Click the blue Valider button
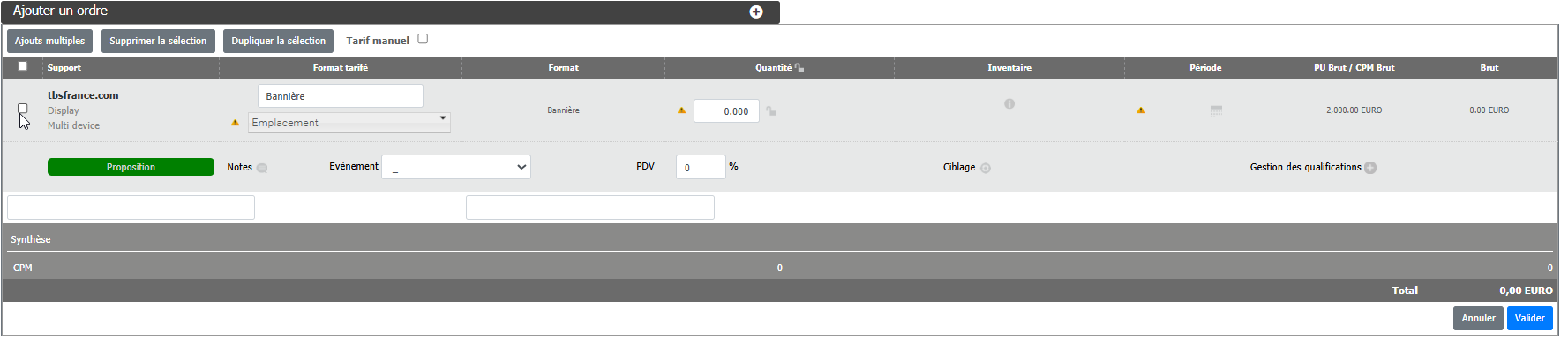 (1529, 318)
